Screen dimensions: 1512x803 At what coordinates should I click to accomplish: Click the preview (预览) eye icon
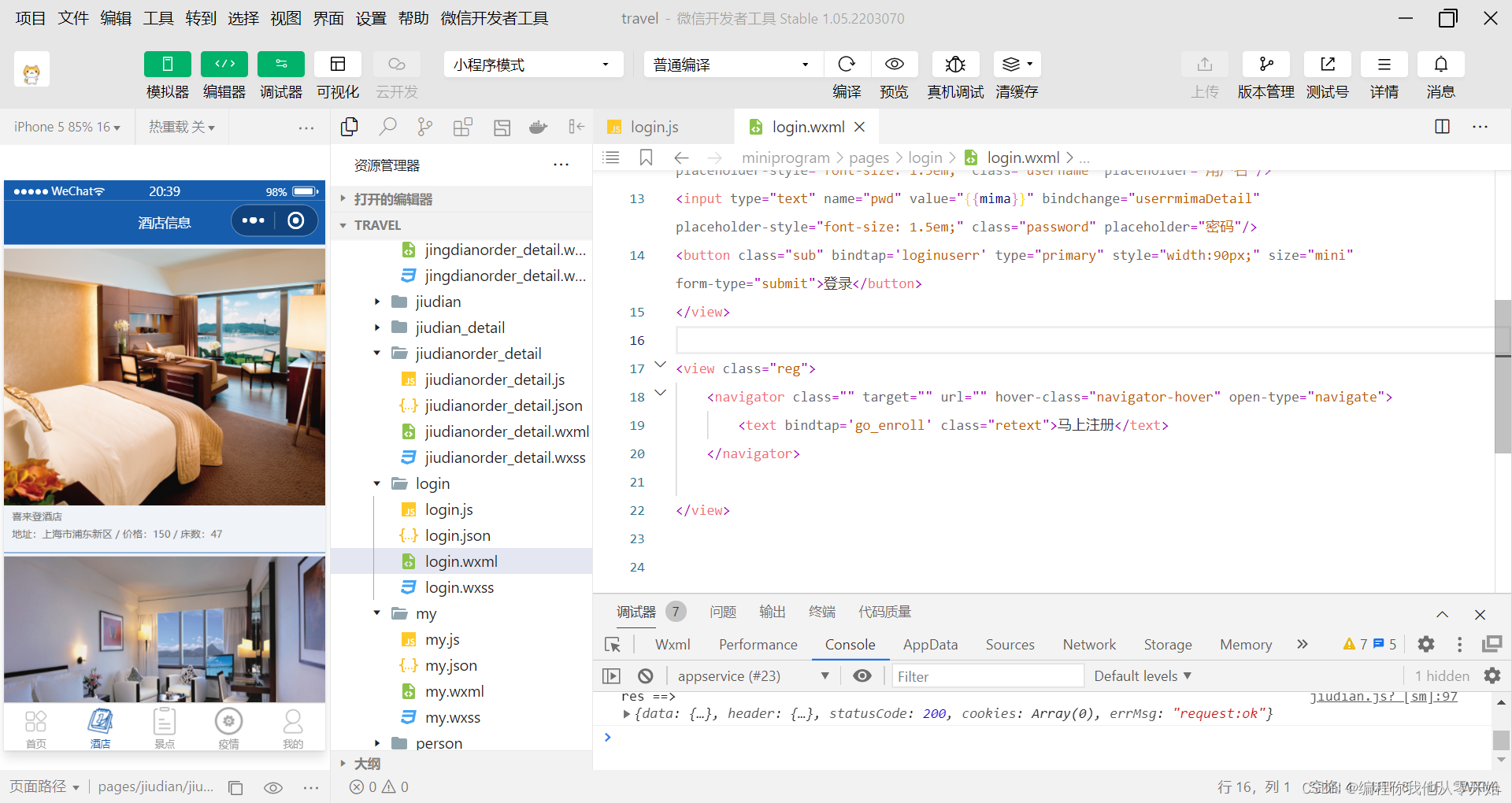pos(894,65)
